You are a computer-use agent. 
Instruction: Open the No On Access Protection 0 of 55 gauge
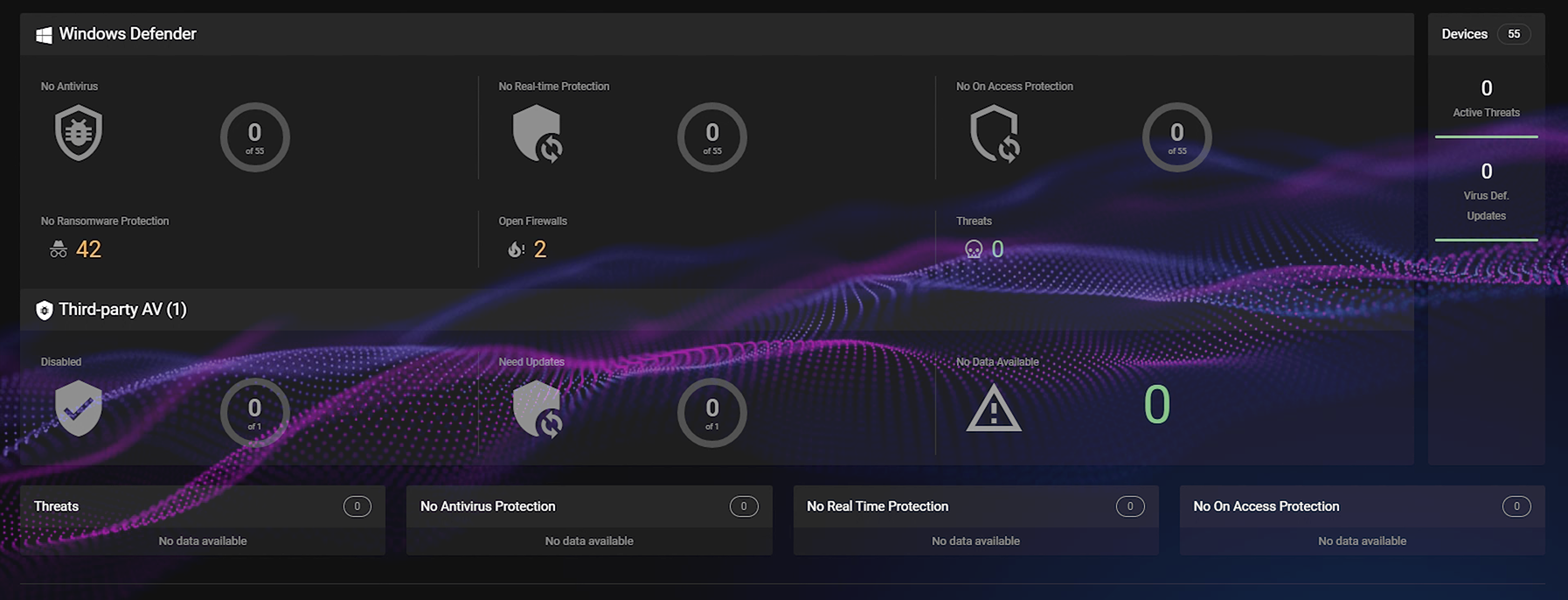[x=1177, y=137]
